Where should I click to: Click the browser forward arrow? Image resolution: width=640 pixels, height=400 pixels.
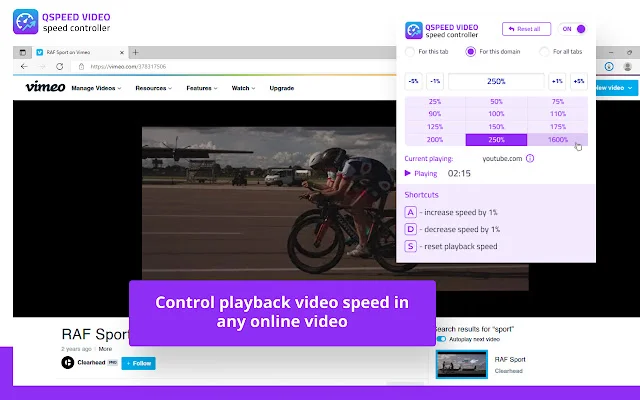click(x=42, y=67)
